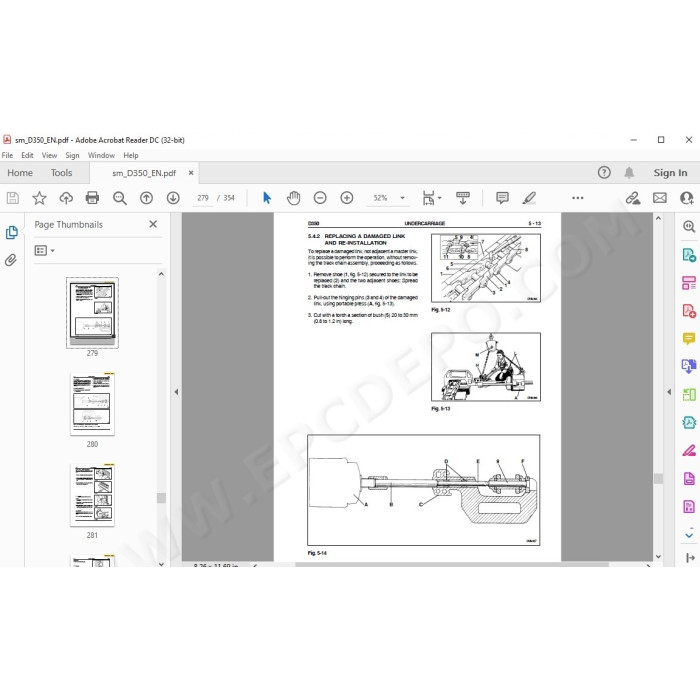
Task: Open the Window menu
Action: pos(101,155)
